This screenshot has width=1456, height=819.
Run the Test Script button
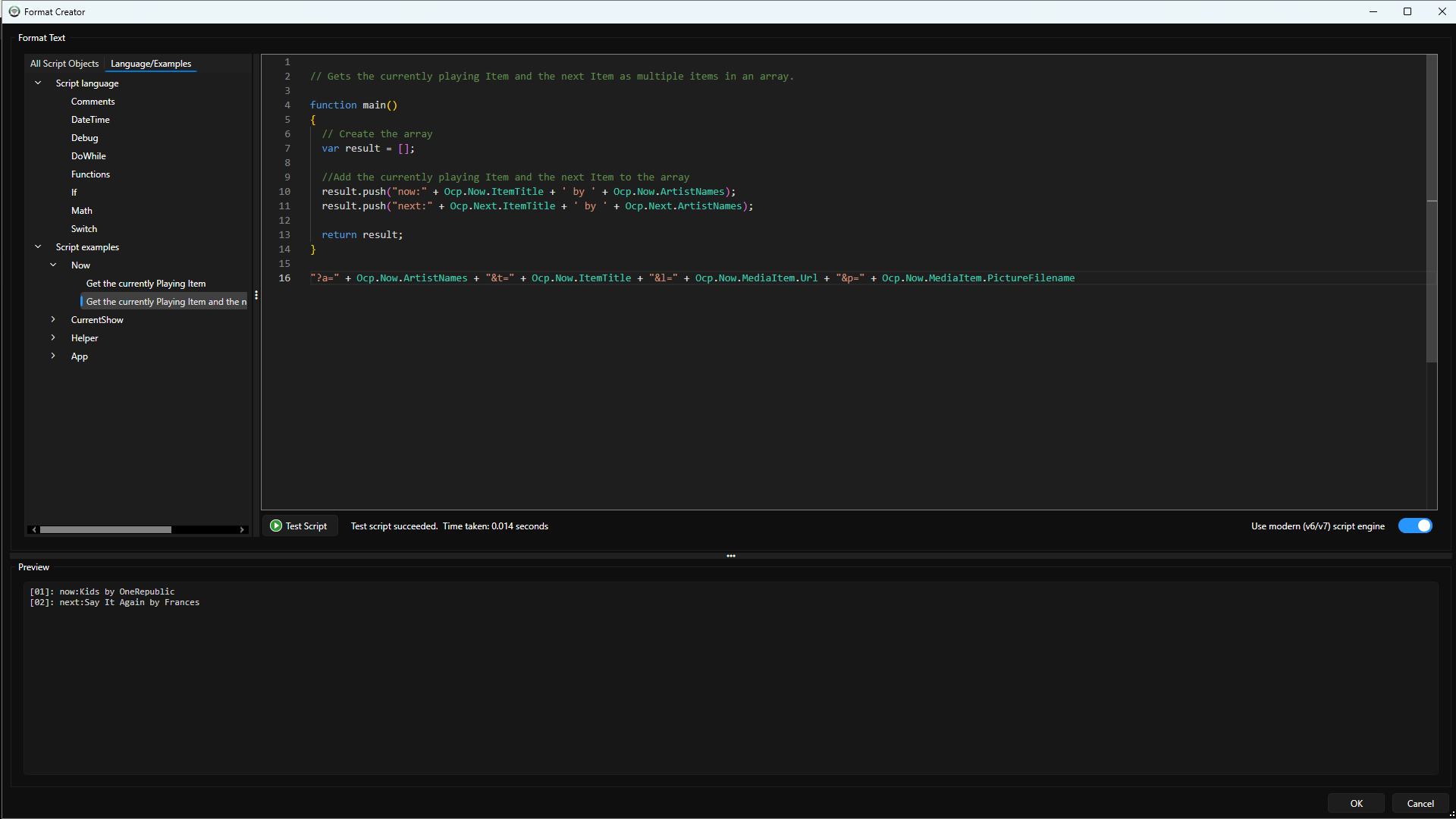[x=300, y=526]
